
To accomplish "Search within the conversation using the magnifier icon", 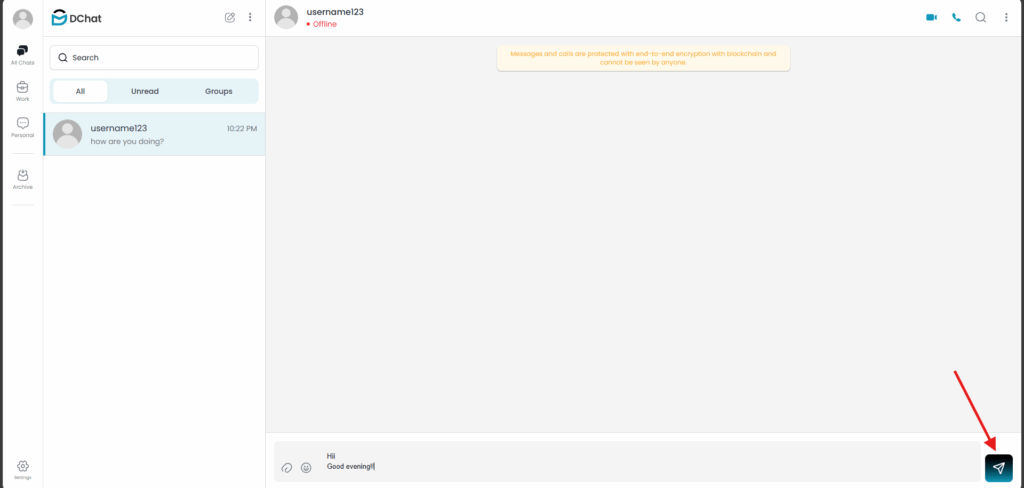I will [x=980, y=18].
